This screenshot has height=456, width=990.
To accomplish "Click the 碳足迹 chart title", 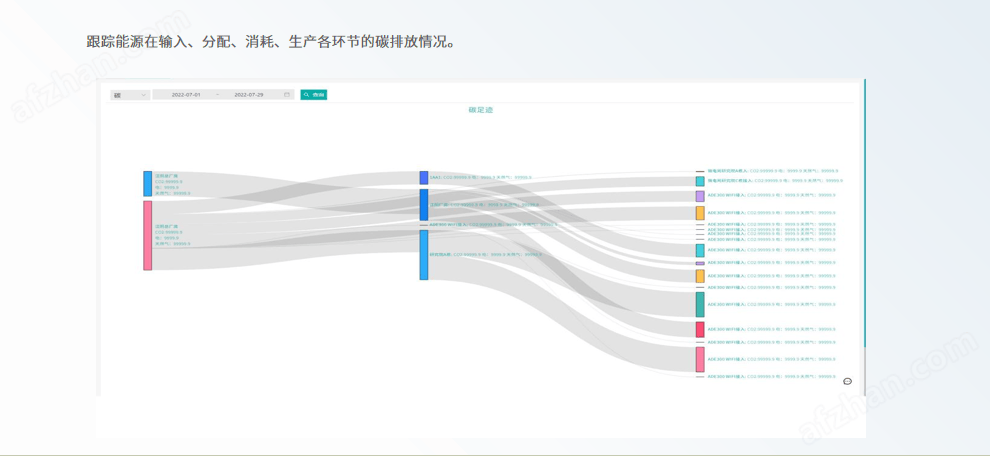I will pyautogui.click(x=480, y=110).
